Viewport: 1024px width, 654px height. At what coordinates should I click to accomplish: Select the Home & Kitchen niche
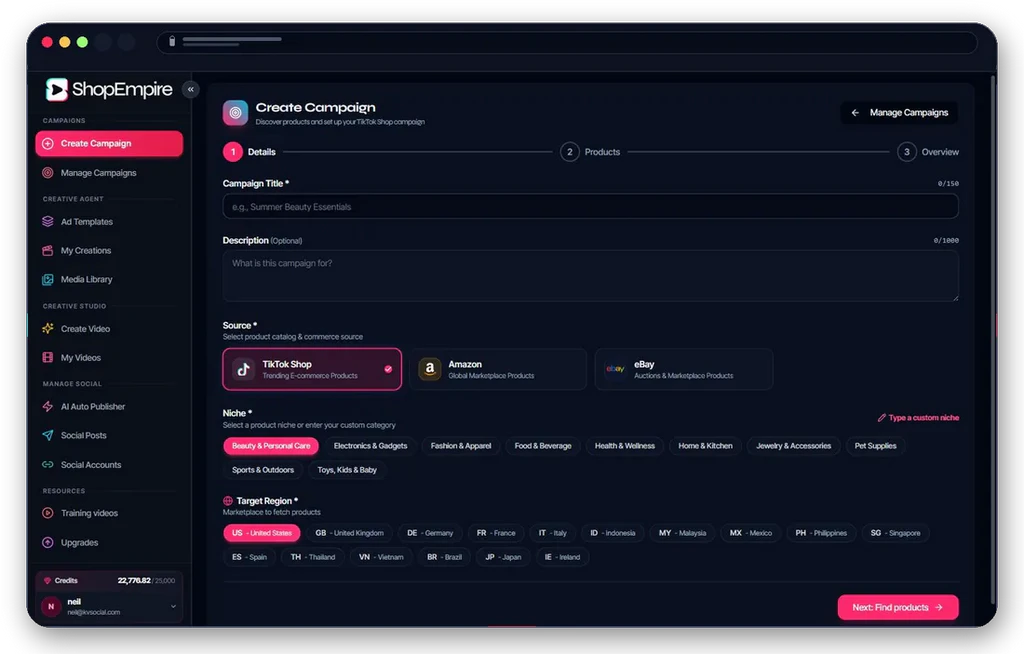point(705,446)
